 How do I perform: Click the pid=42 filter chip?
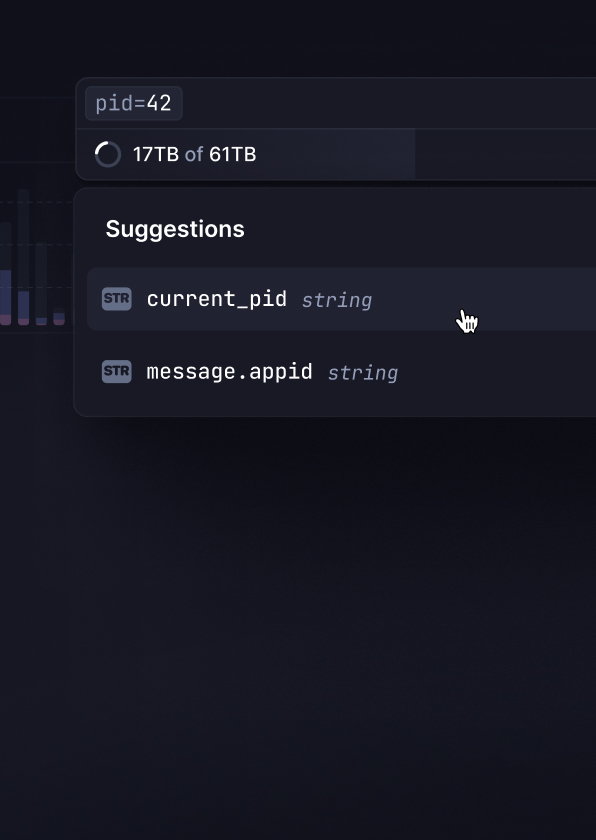point(134,103)
